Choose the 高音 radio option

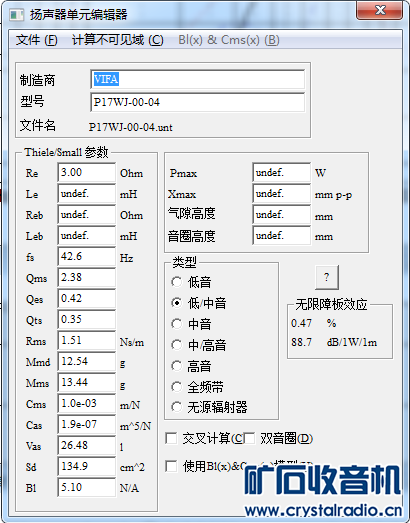click(176, 366)
